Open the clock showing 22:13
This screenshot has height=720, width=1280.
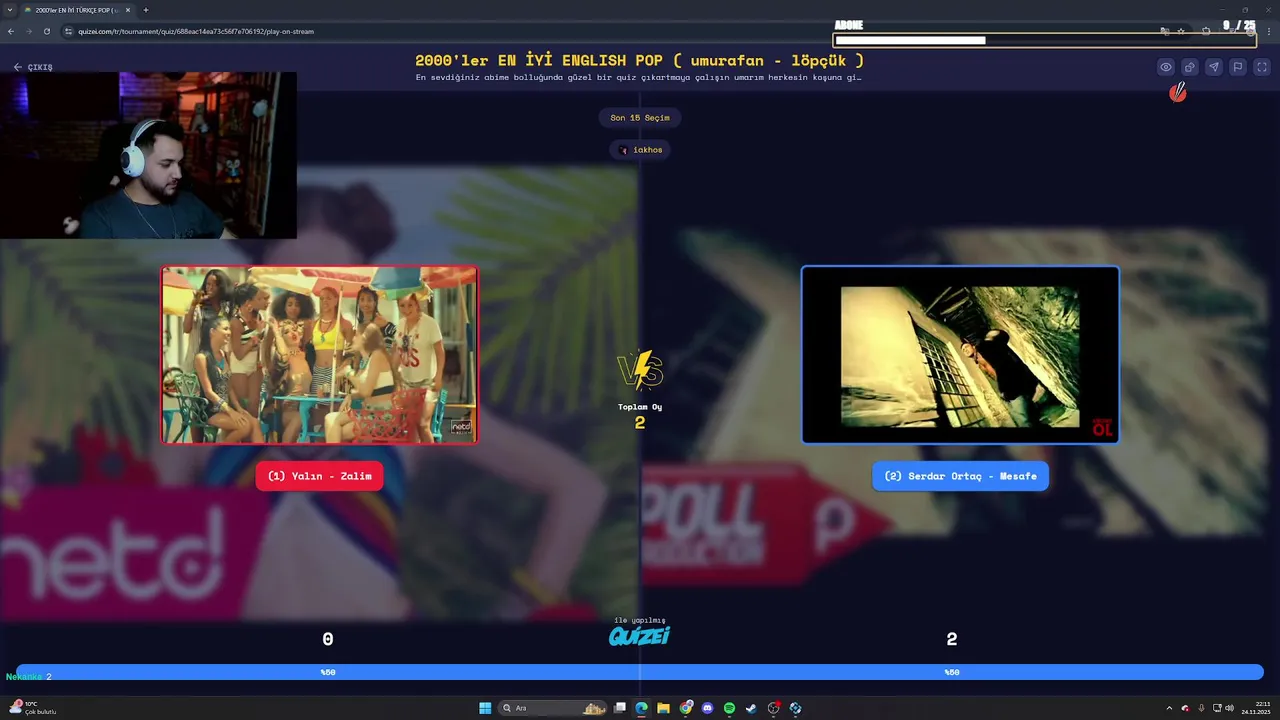click(1255, 708)
